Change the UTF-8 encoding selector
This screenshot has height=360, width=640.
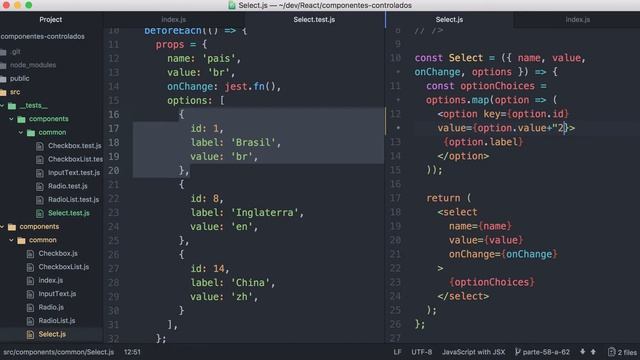click(x=422, y=352)
